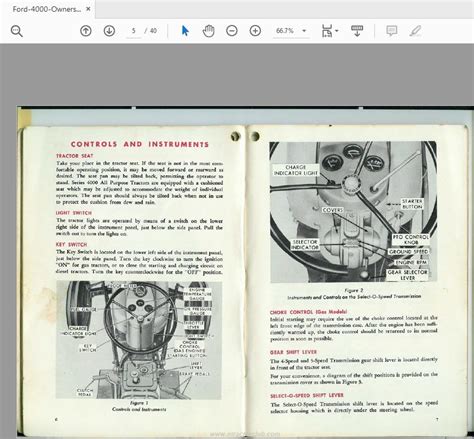The width and height of the screenshot is (474, 439).
Task: Click the Select-O-Speed Shift Lever heading
Action: pos(307,395)
